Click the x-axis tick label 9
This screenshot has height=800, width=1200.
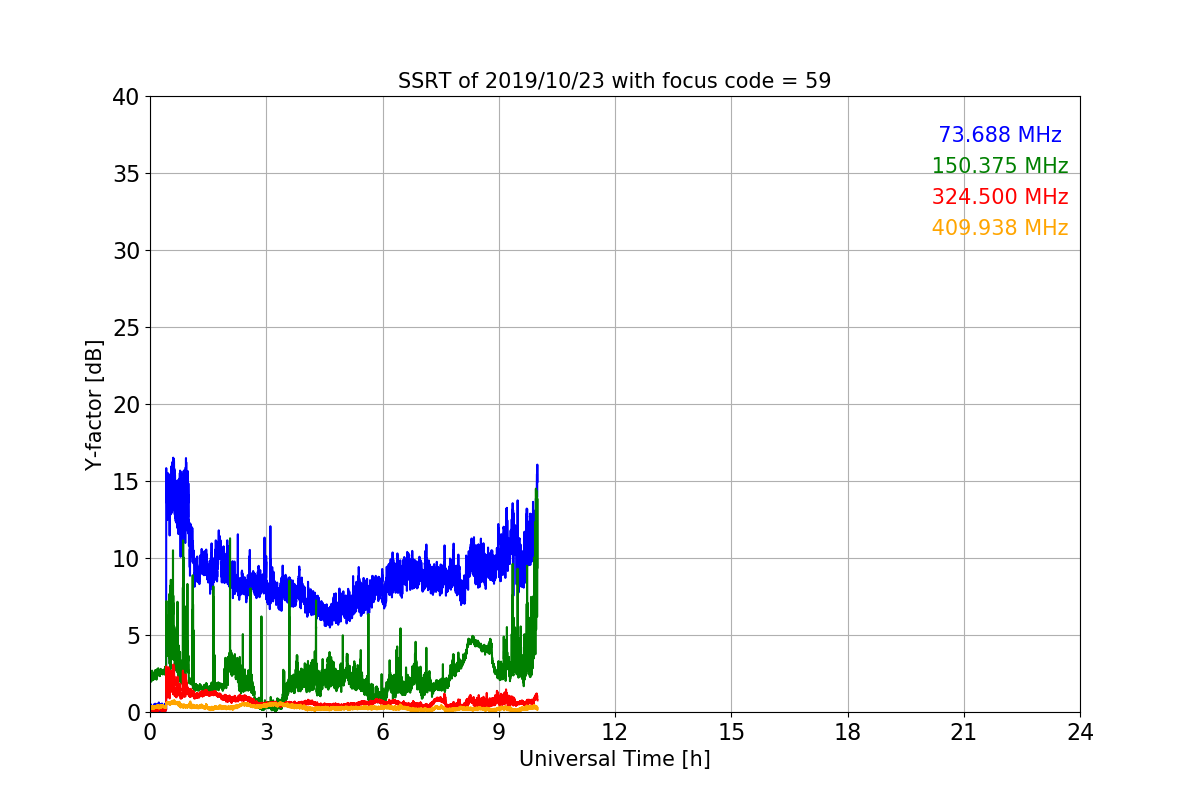coord(498,732)
